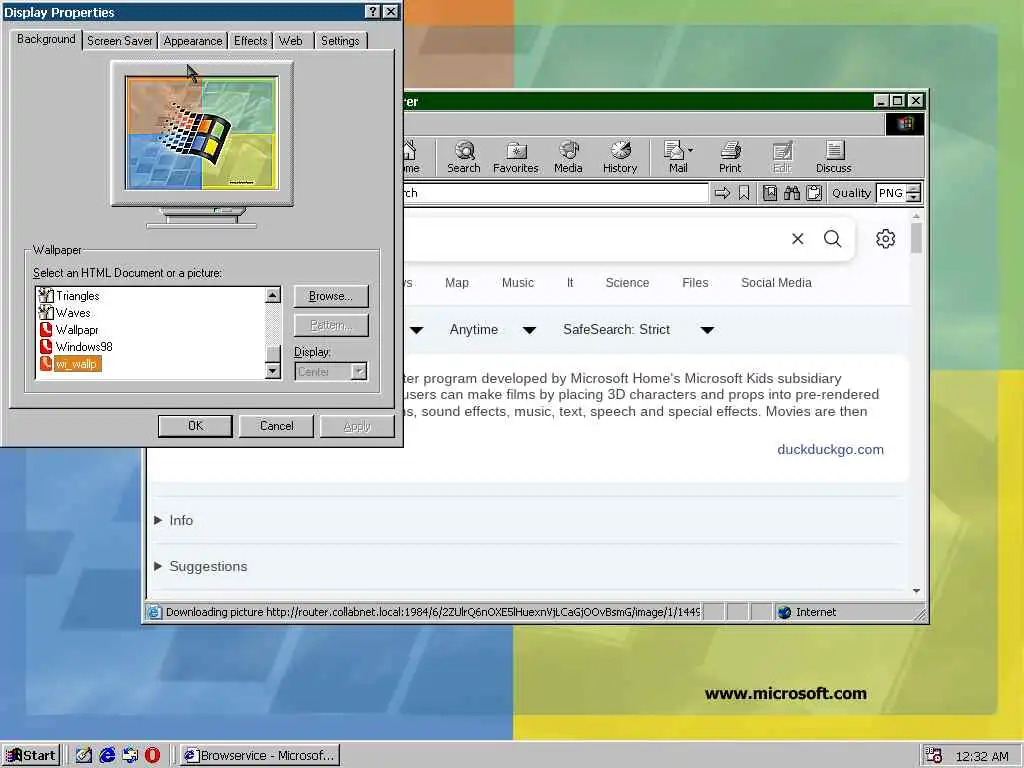Click the Discuss toolbar icon
This screenshot has height=768, width=1024.
tap(833, 157)
